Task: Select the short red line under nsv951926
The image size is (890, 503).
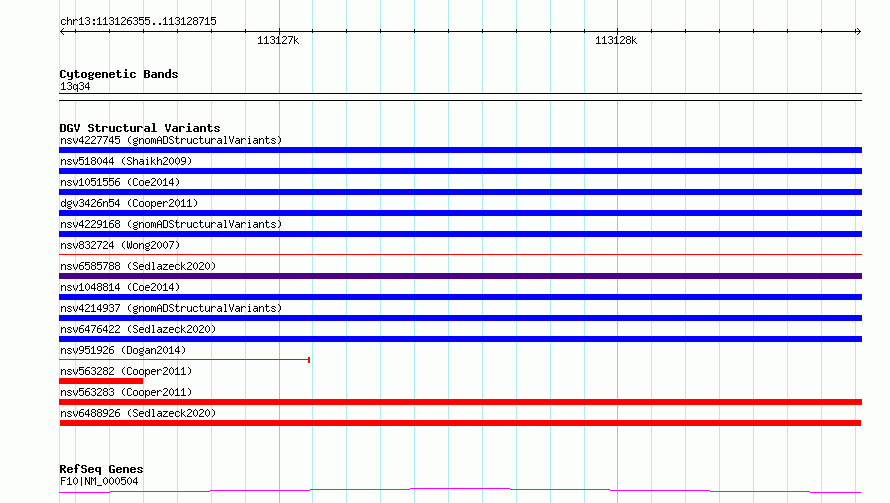Action: coord(184,360)
